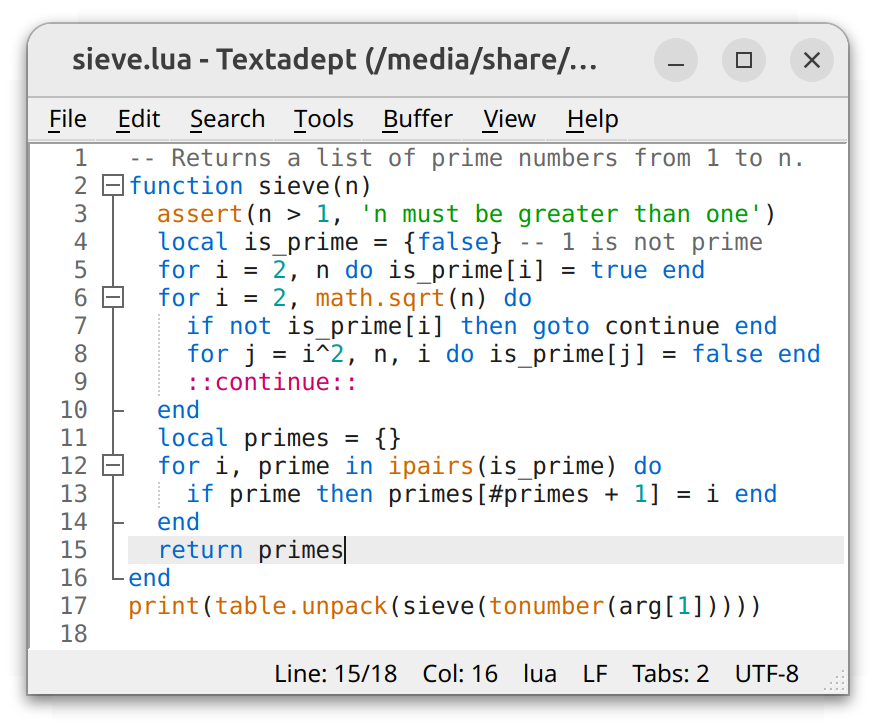Click 'math.sqrt' on line 6
876x728 pixels.
click(x=380, y=298)
